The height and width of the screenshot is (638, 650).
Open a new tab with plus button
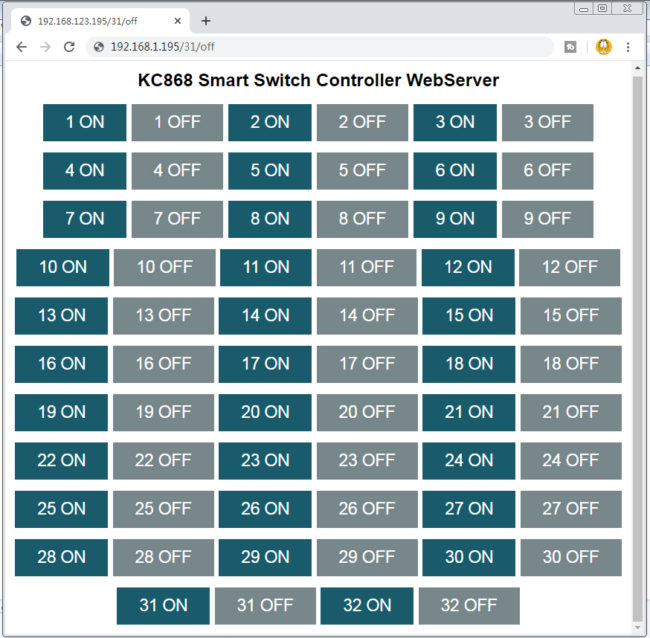(206, 21)
